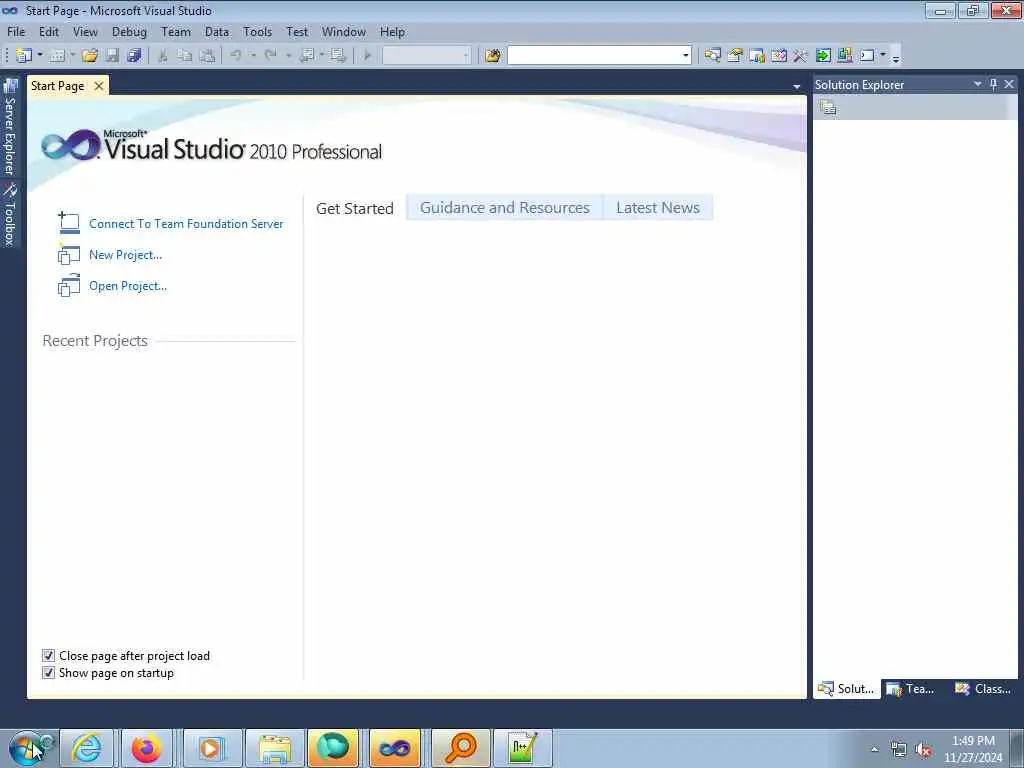The height and width of the screenshot is (768, 1024).
Task: Open the Tools menu
Action: 257,31
